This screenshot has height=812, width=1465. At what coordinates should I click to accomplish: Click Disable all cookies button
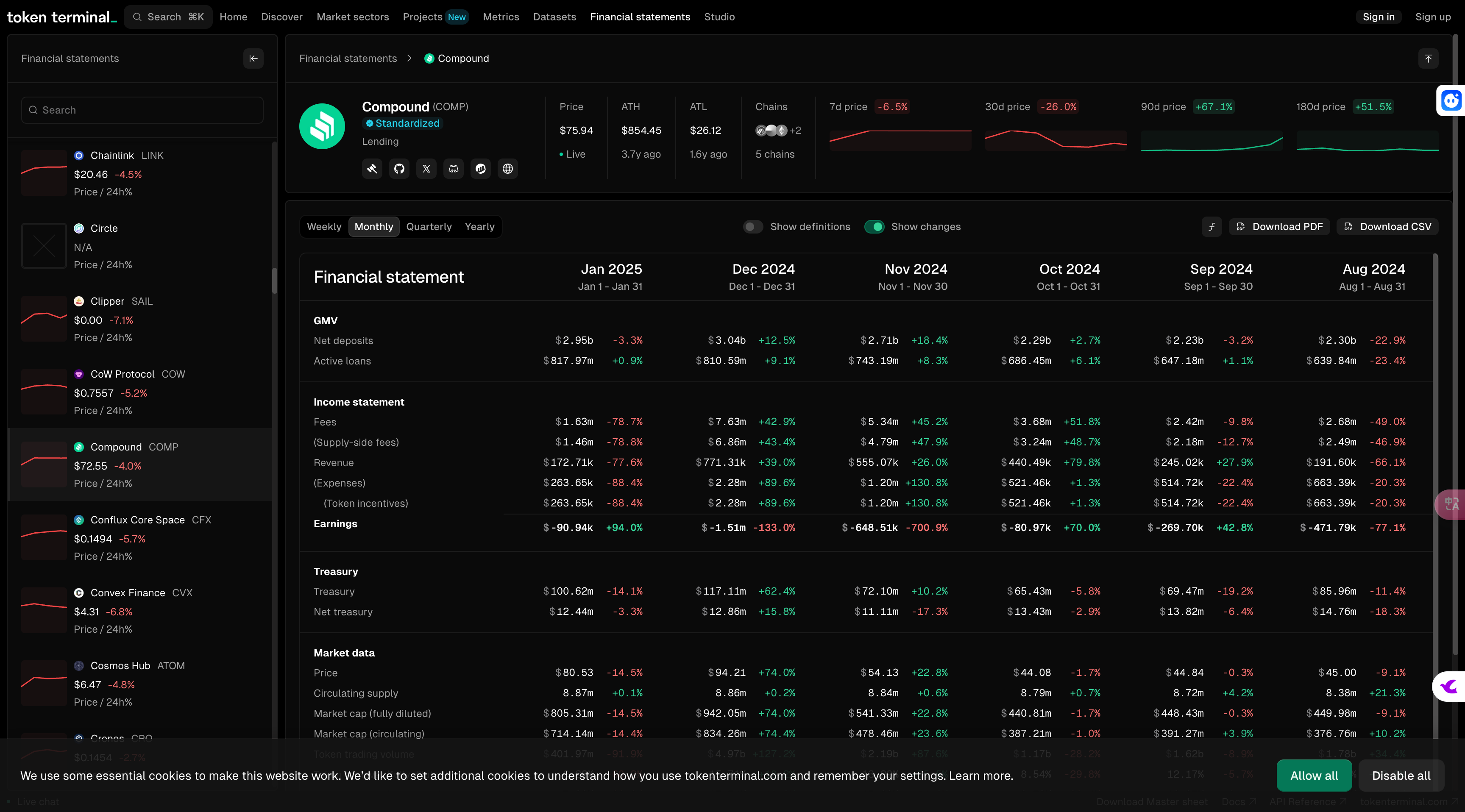1401,776
